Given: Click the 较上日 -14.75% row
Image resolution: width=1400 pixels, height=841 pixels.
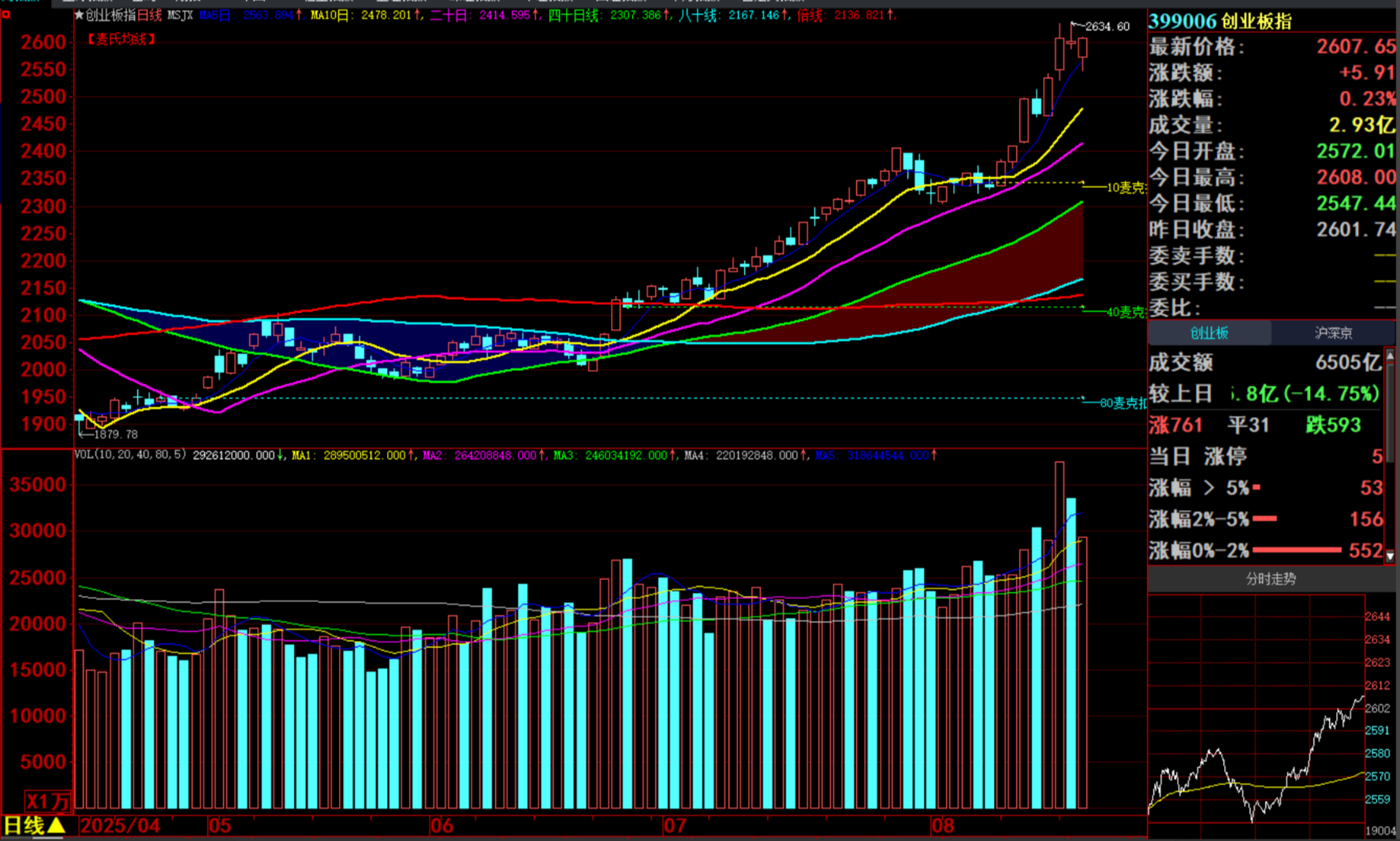Looking at the screenshot, I should click(1265, 393).
